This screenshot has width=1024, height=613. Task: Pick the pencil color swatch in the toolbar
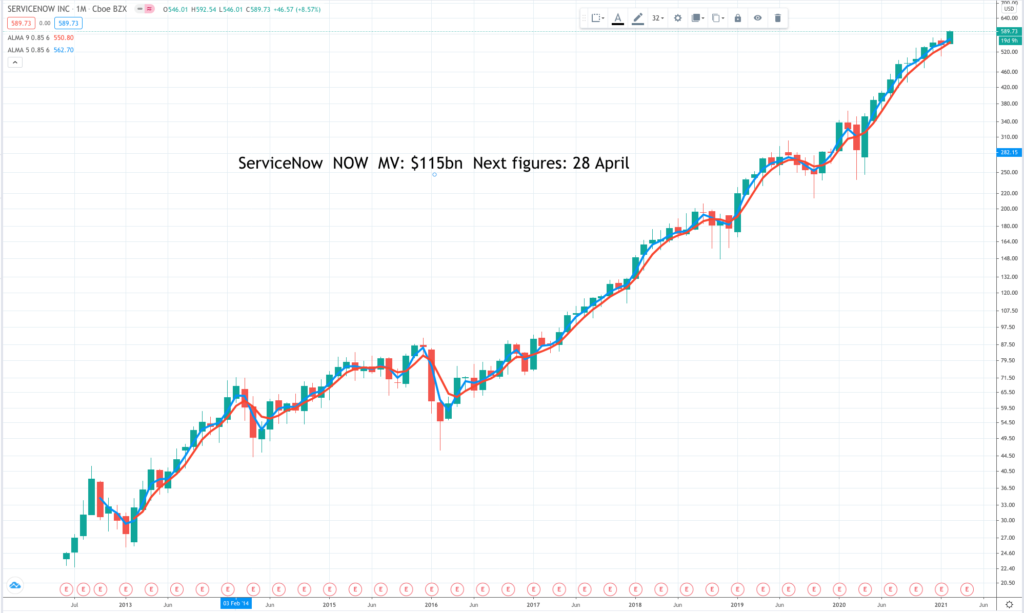pos(637,18)
